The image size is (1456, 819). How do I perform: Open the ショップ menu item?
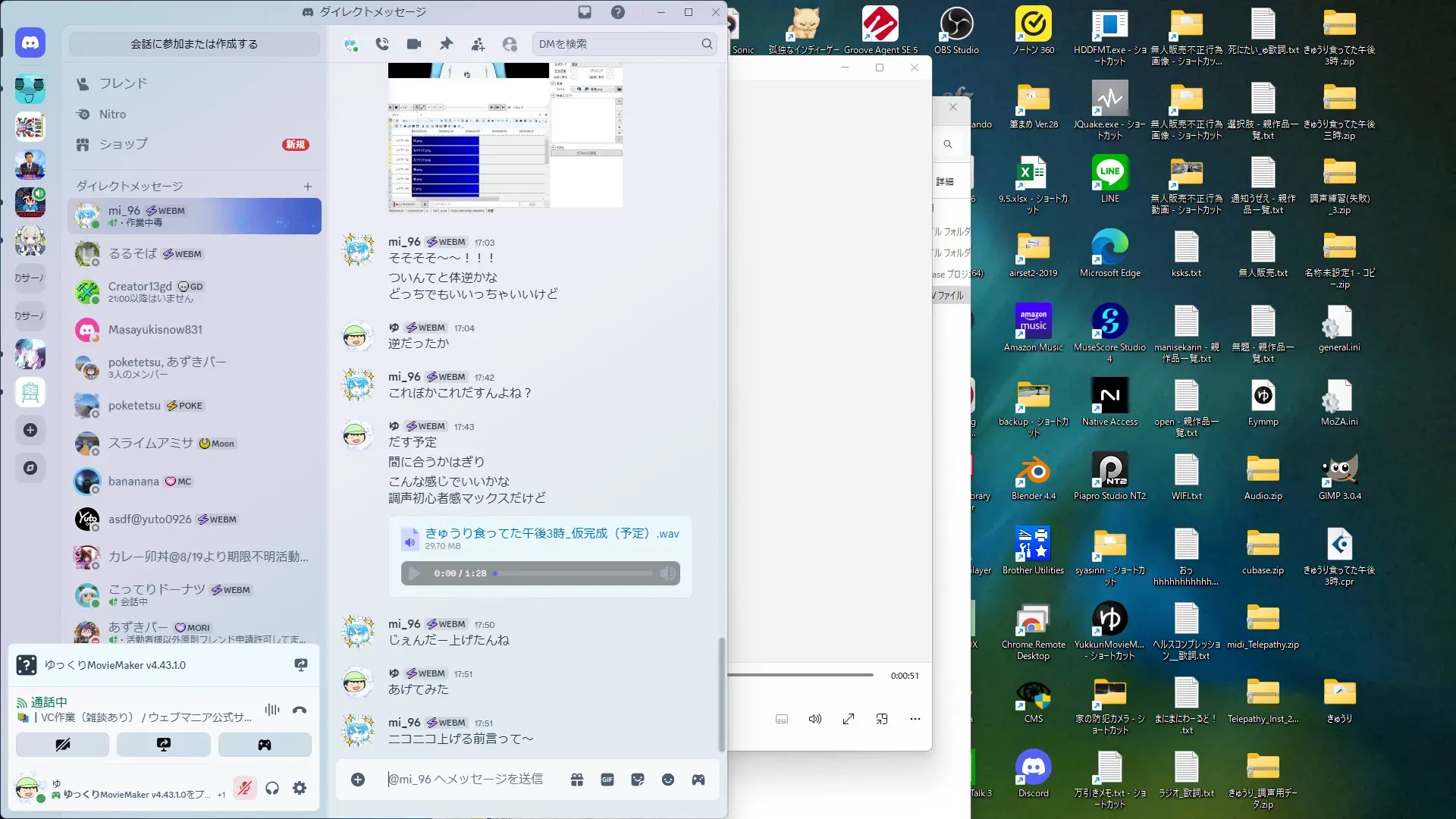123,144
